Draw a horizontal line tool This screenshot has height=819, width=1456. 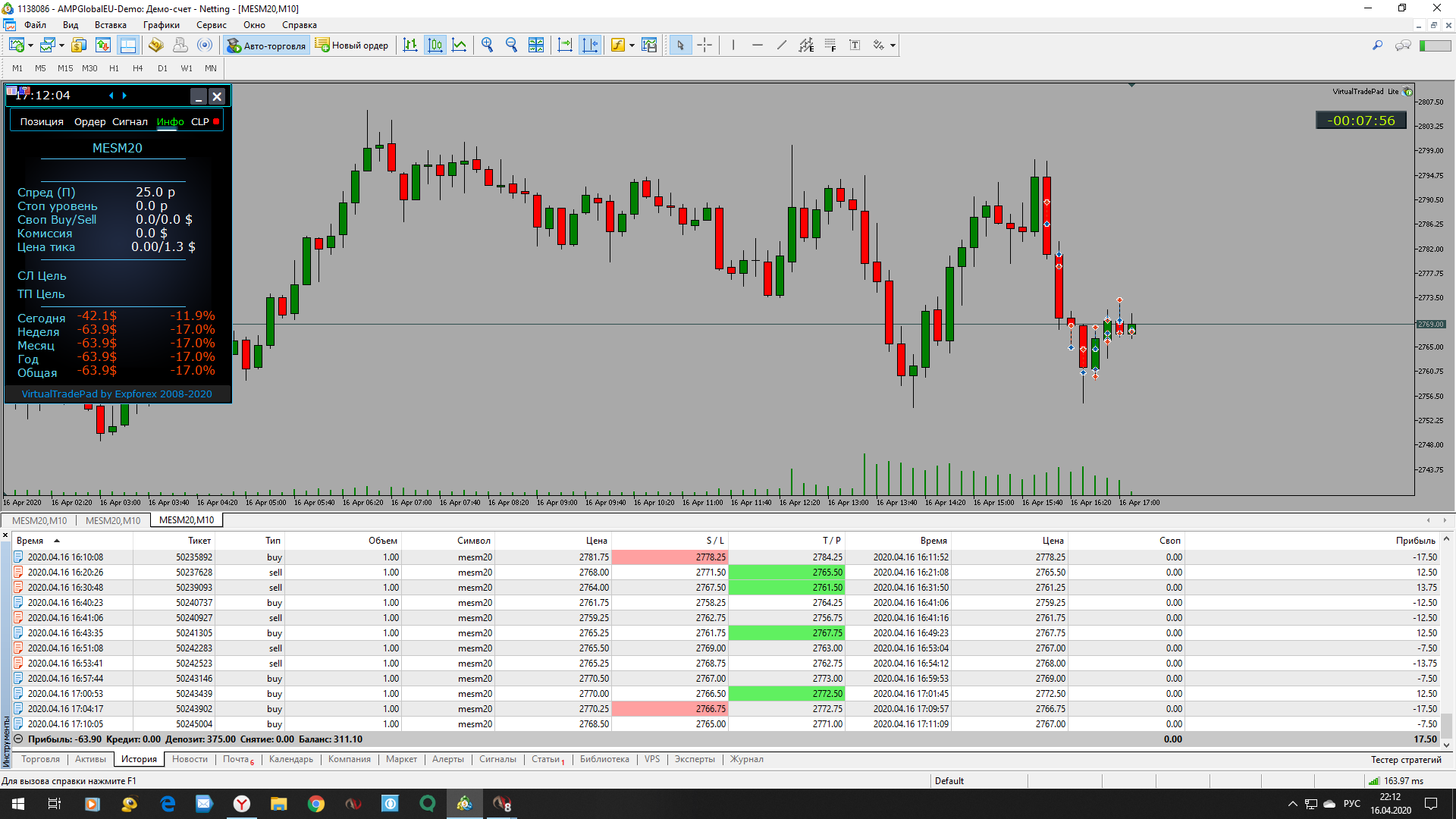pos(758,45)
